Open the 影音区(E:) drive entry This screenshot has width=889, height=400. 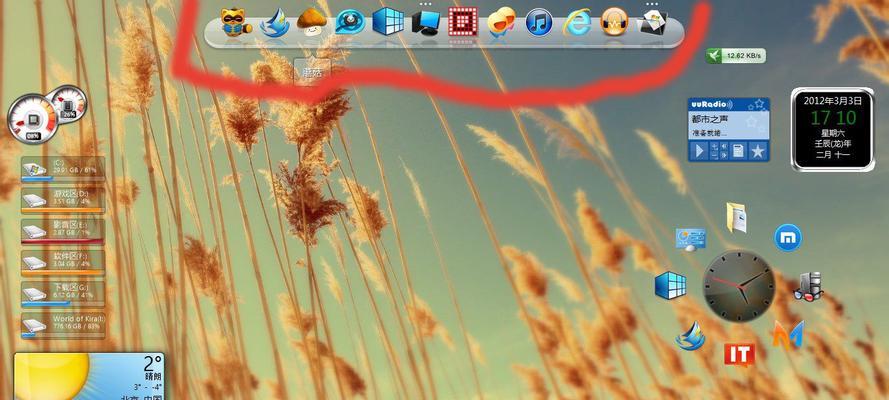(63, 231)
